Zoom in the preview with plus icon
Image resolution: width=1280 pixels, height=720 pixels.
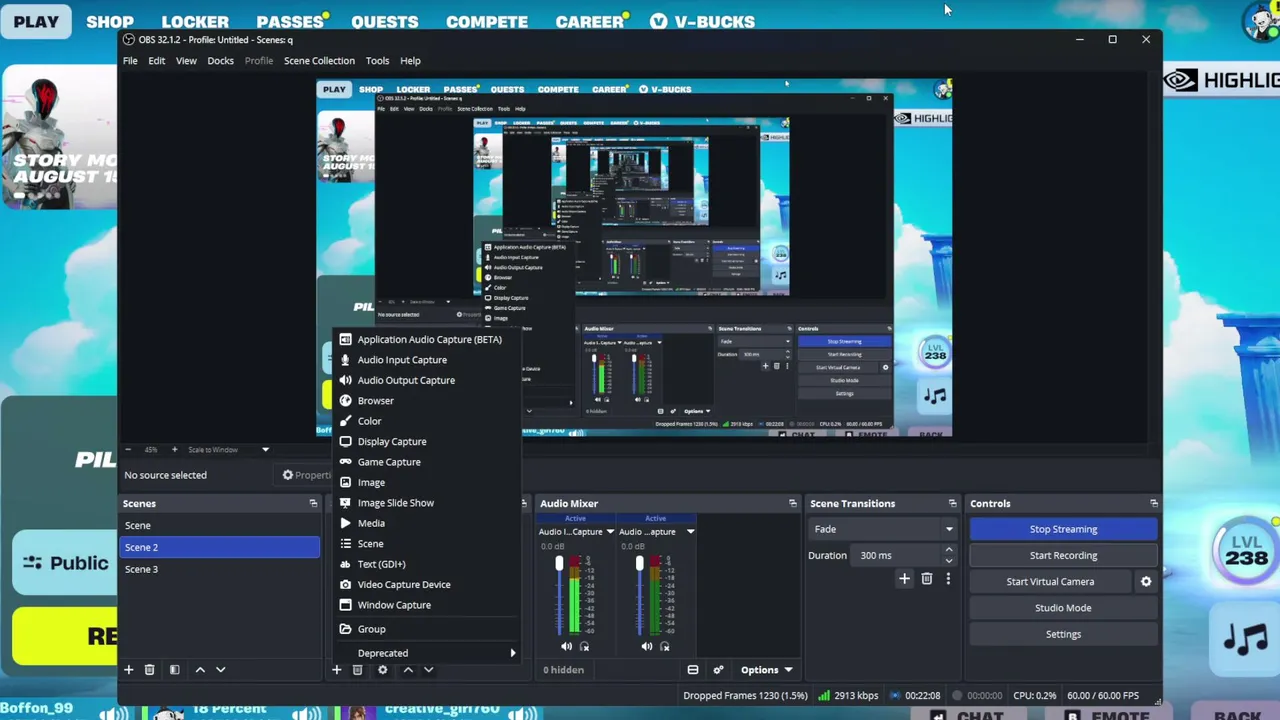pyautogui.click(x=174, y=450)
